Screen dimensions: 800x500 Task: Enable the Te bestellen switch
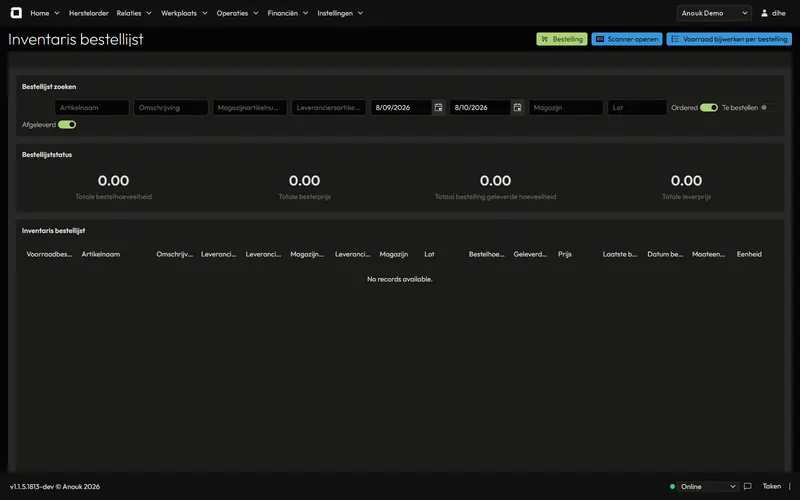pos(767,108)
